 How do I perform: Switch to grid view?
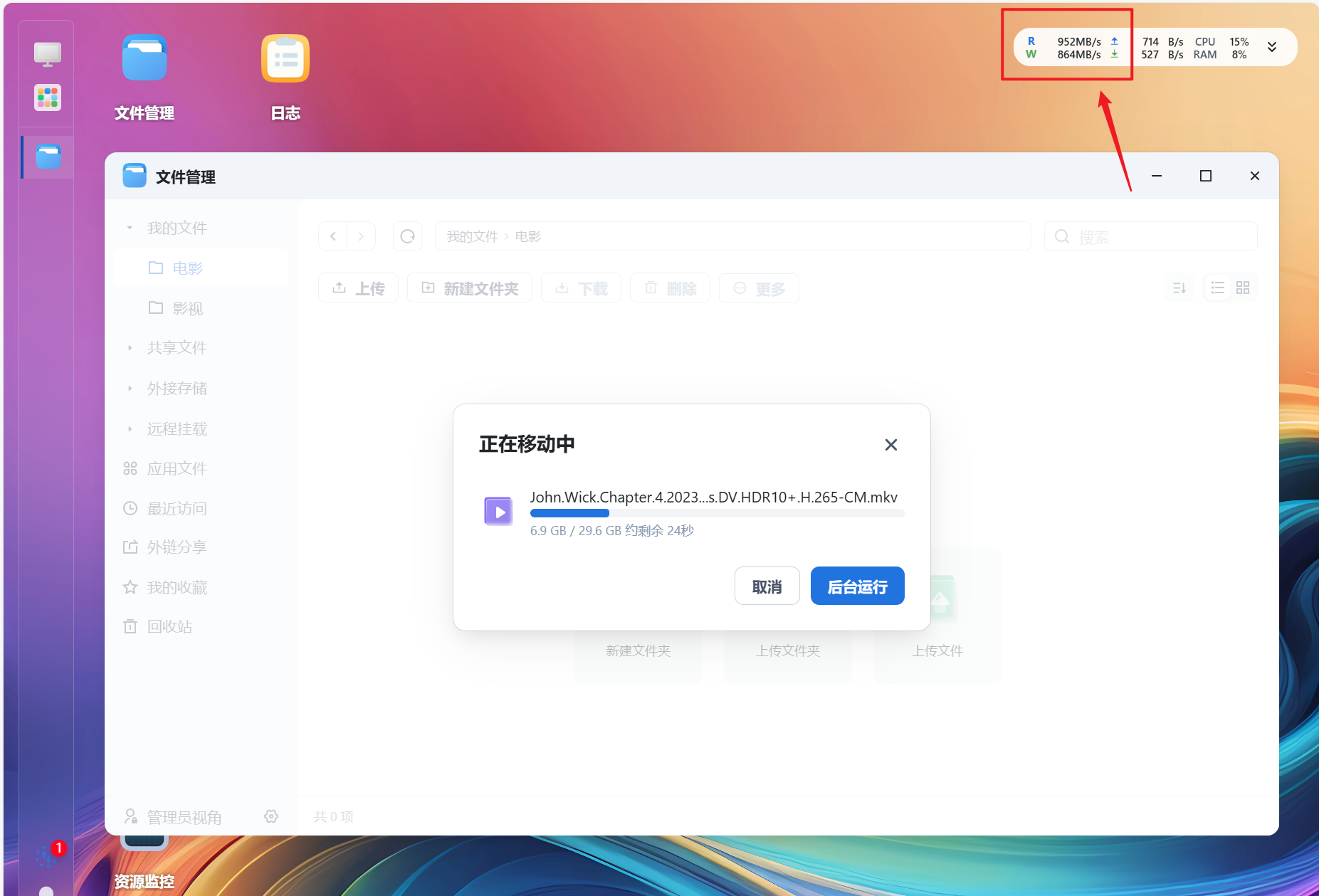(x=1243, y=288)
